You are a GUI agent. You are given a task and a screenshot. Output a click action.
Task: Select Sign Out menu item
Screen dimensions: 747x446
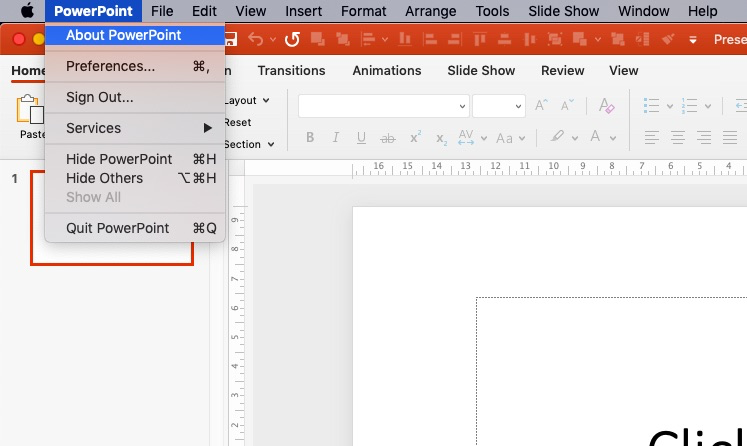click(135, 97)
